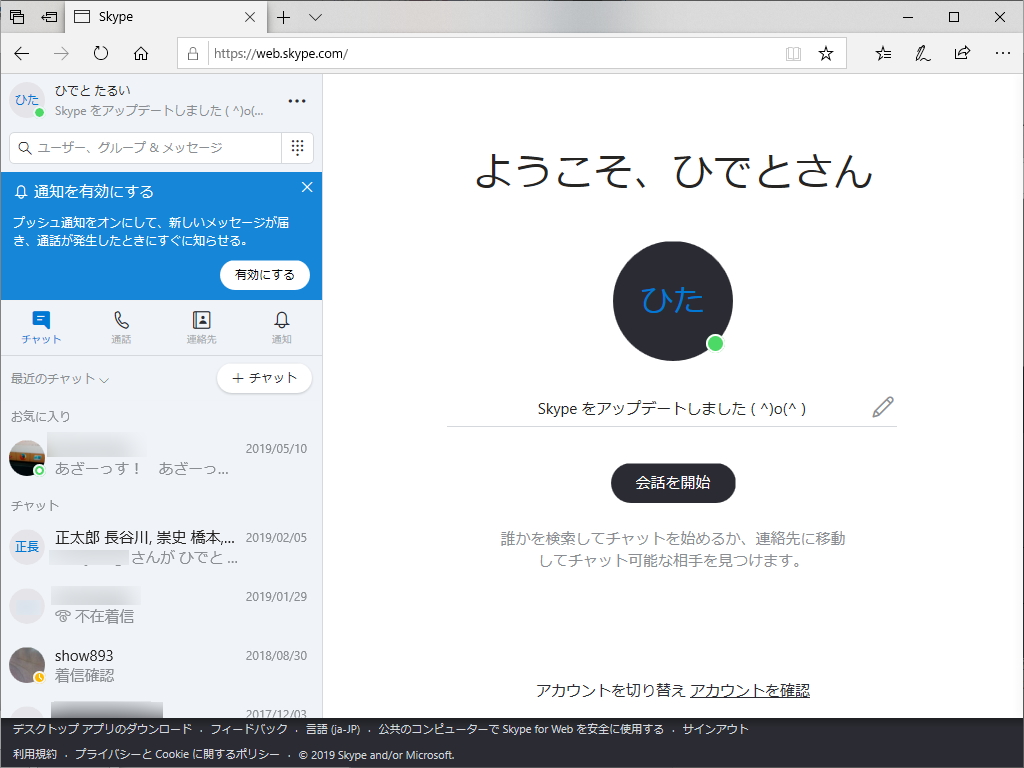Open more options for ひでと たるい profile
Viewport: 1024px width, 768px height.
pyautogui.click(x=295, y=100)
